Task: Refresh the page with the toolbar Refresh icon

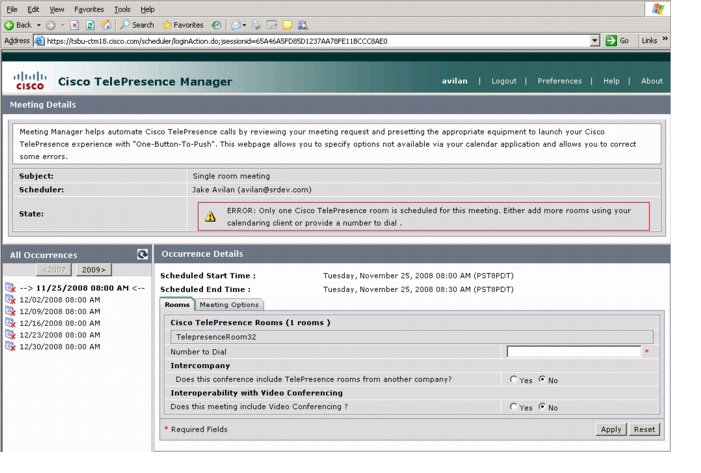Action: [x=90, y=25]
